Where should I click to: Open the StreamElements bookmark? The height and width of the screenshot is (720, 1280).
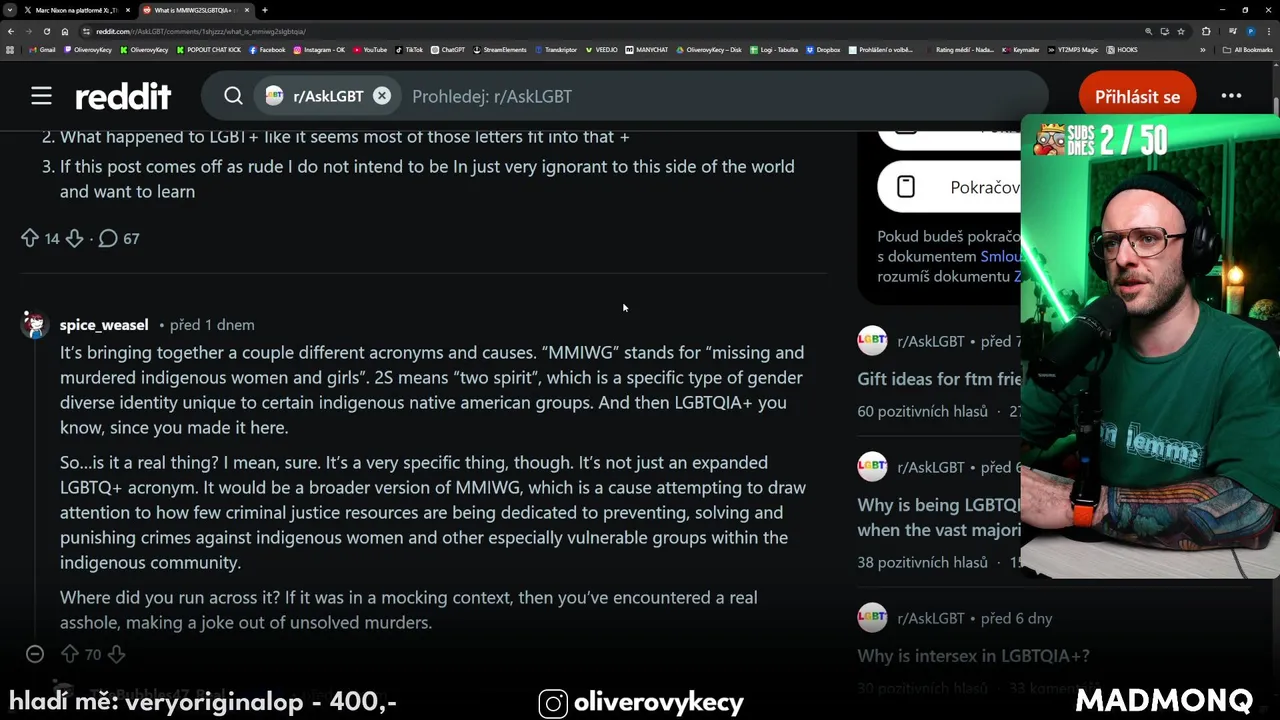[500, 49]
